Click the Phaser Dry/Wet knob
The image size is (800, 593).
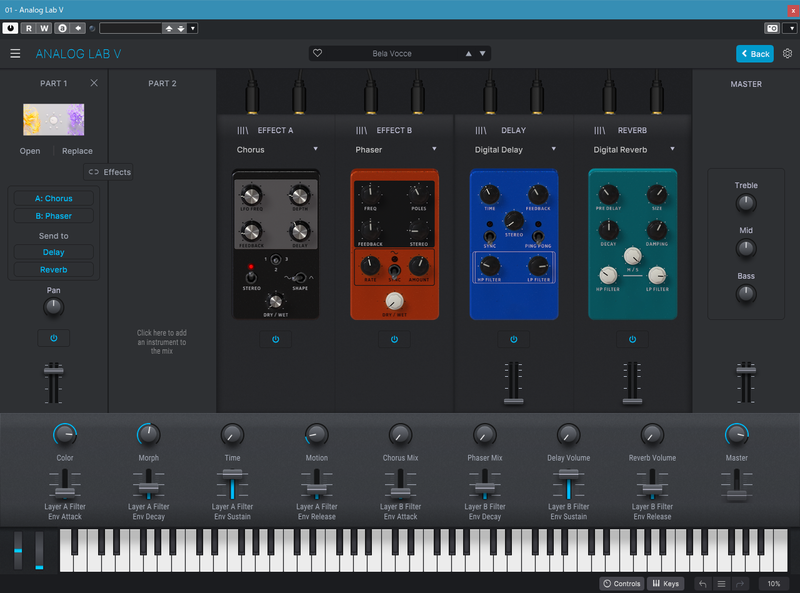tap(394, 301)
